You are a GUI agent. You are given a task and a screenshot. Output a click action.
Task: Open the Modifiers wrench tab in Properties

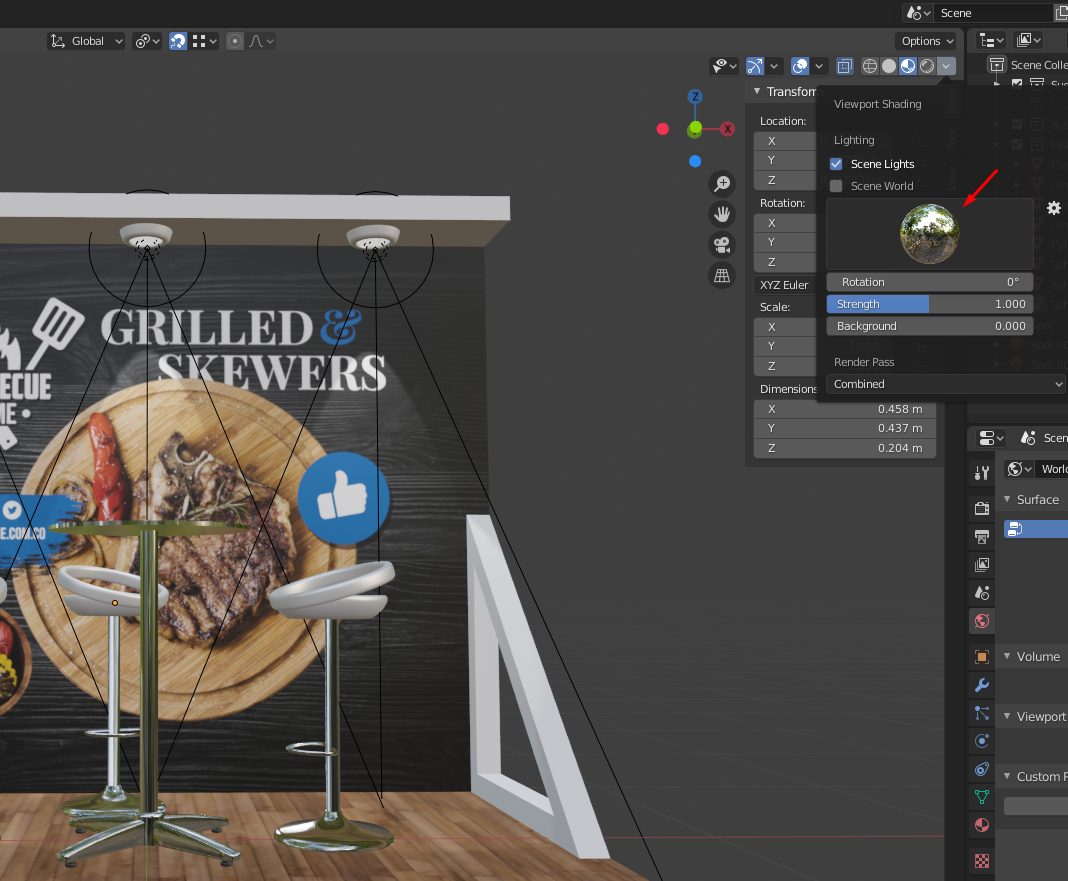[x=981, y=685]
